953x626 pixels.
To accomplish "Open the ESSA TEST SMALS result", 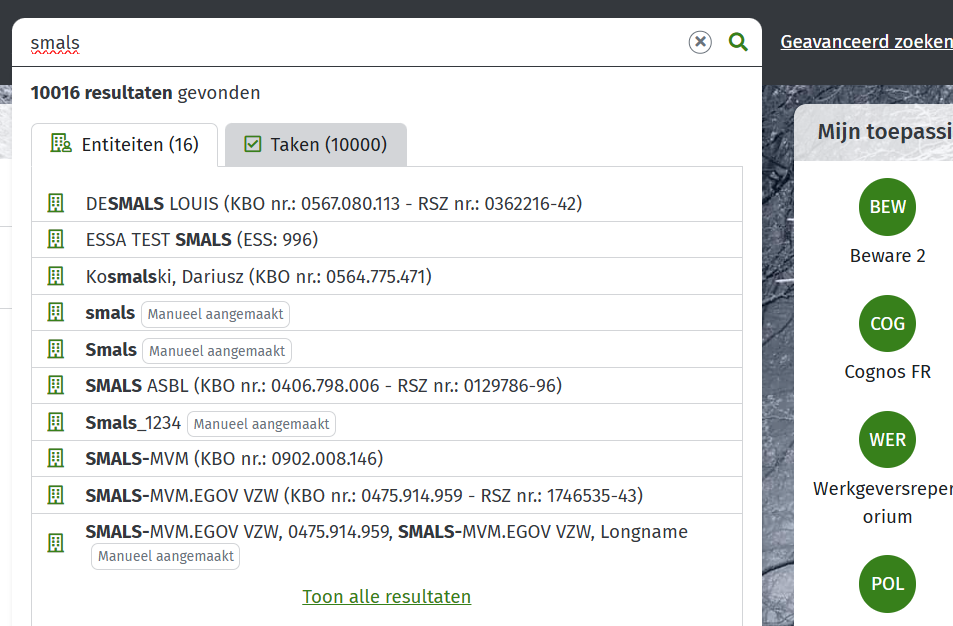I will tap(387, 240).
